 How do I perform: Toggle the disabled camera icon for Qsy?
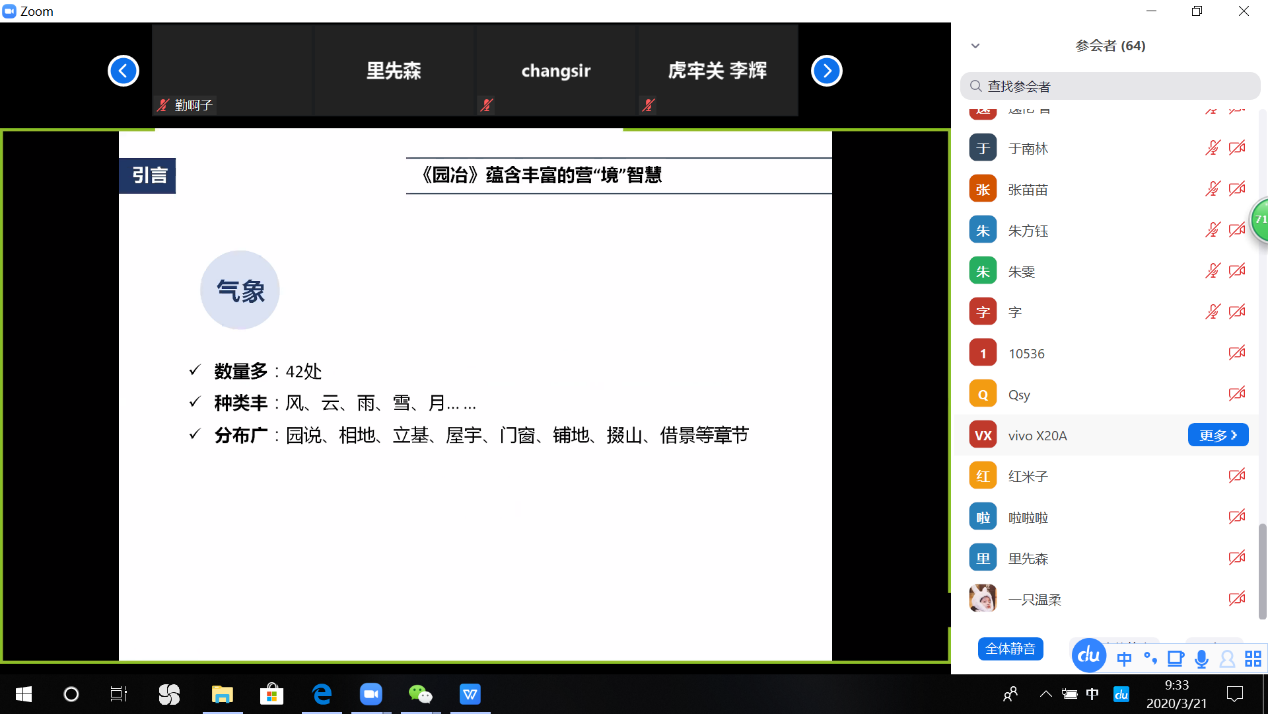click(1237, 394)
